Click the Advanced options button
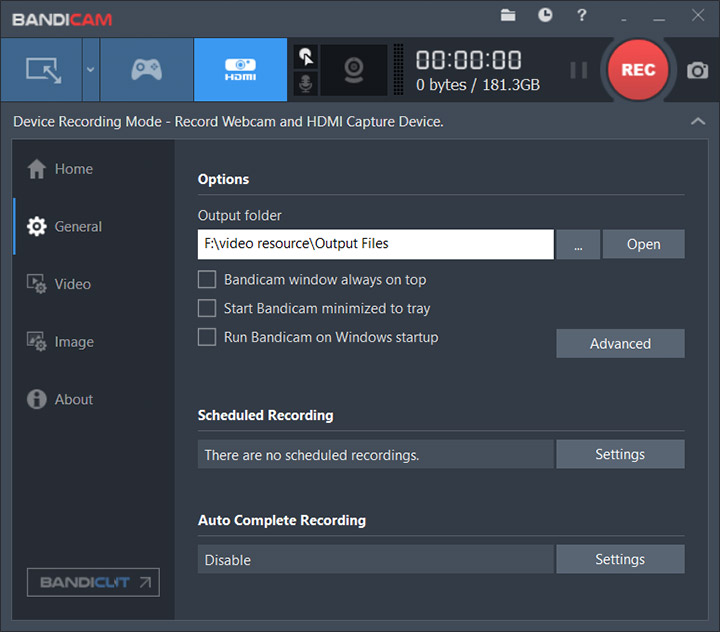 tap(620, 343)
